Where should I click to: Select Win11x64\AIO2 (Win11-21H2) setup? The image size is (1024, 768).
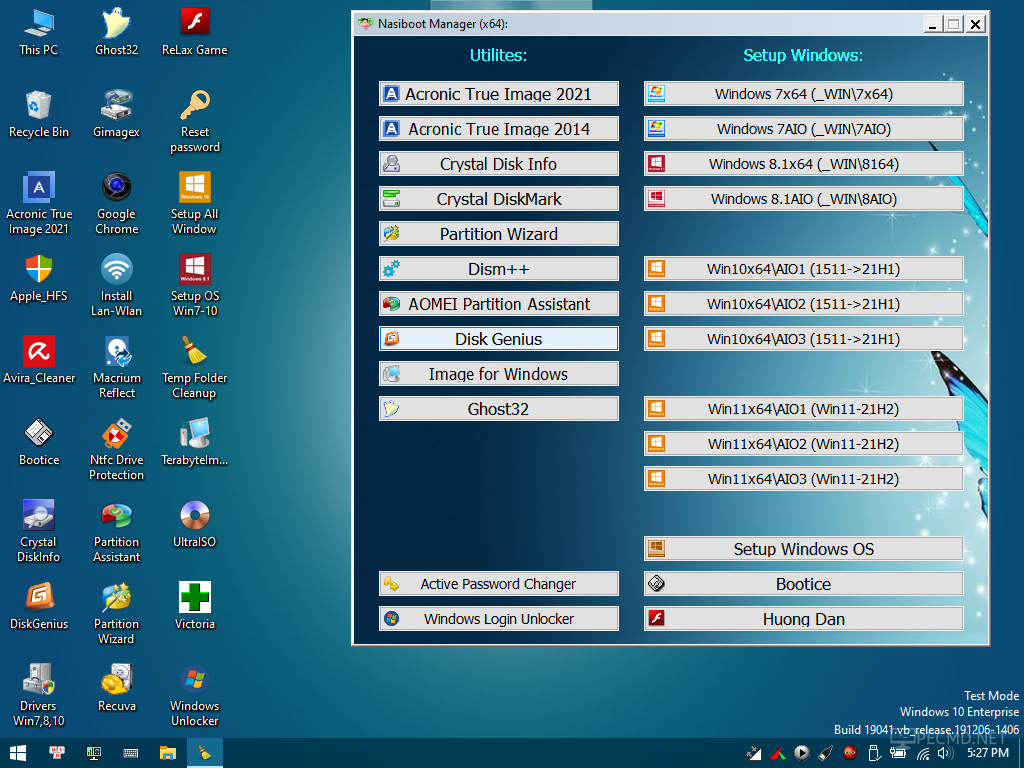pos(803,444)
